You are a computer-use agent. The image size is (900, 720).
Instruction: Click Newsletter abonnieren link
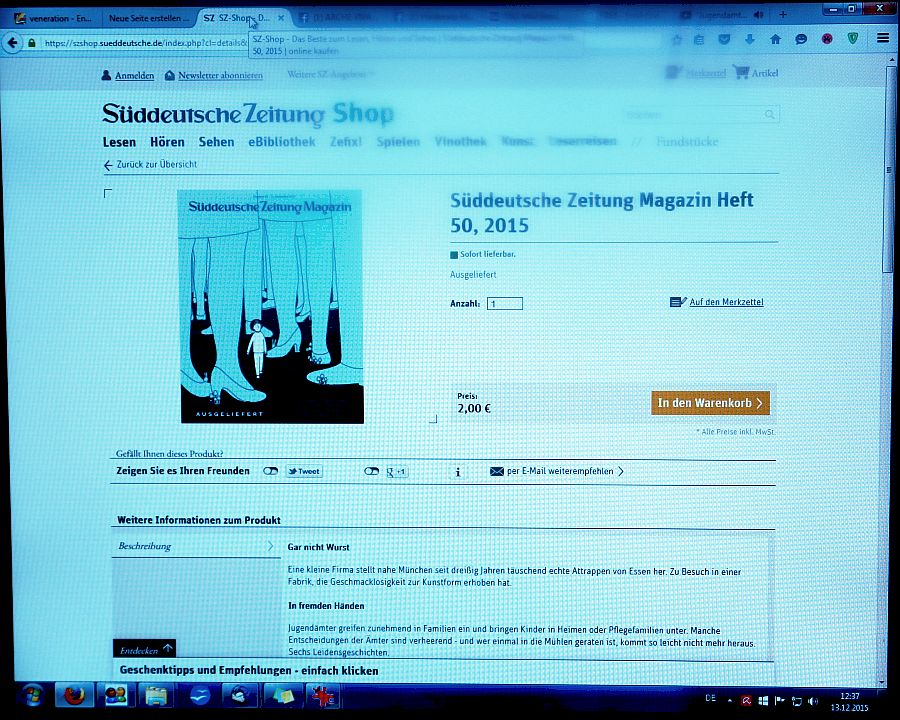point(220,75)
